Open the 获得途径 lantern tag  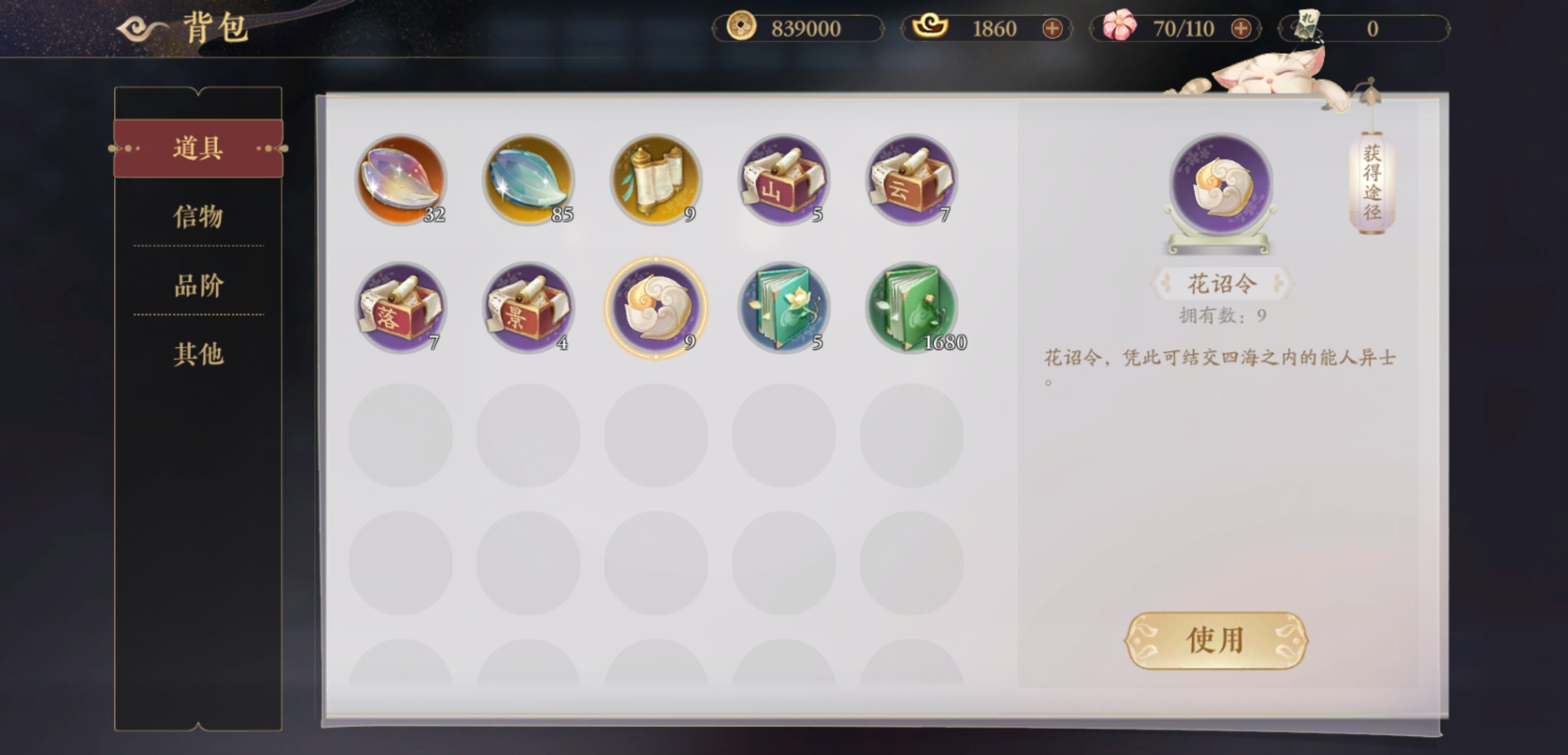click(1372, 182)
